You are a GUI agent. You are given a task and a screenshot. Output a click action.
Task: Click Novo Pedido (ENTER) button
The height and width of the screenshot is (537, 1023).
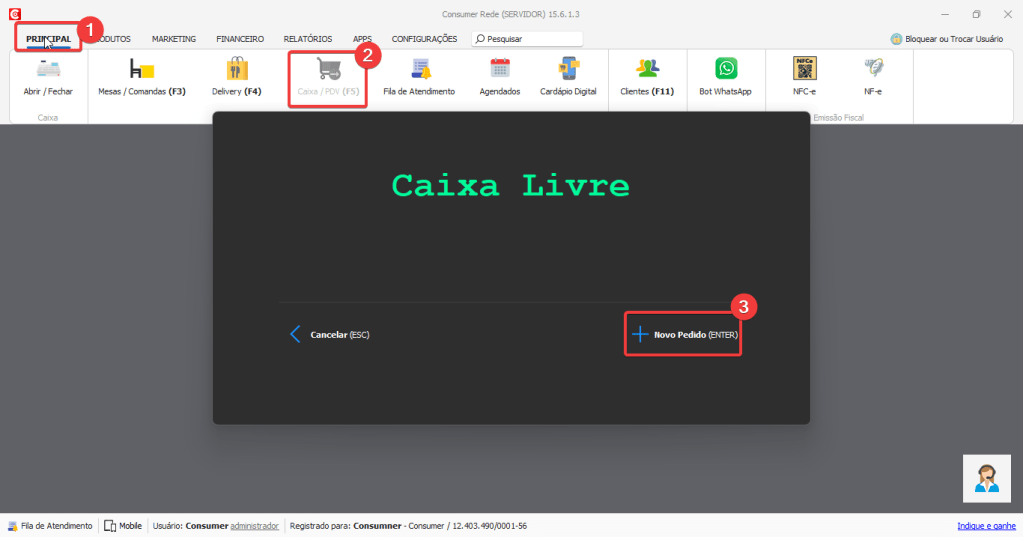[685, 335]
